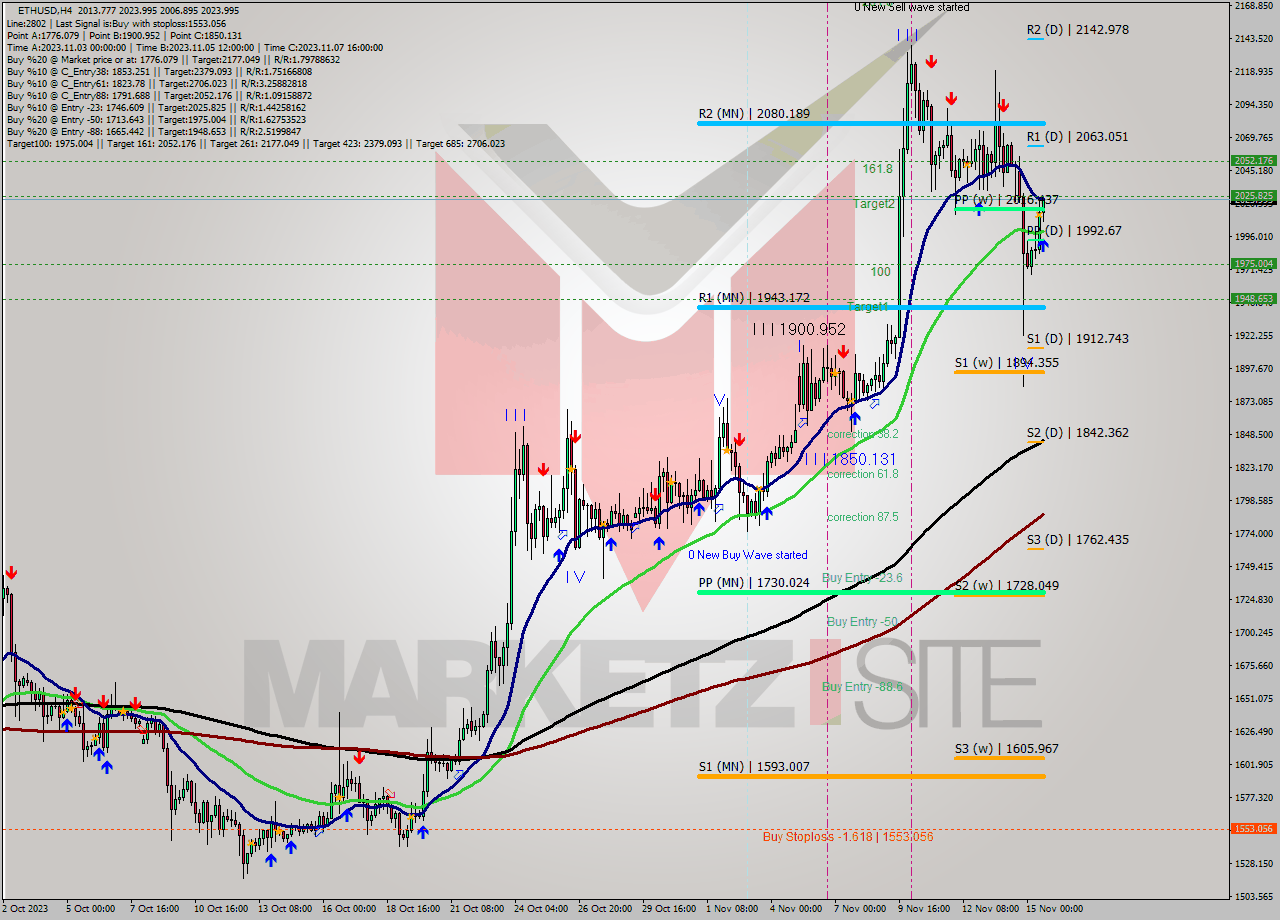Select the Time A:2023.11.03 info line
Image resolution: width=1280 pixels, height=920 pixels.
point(194,47)
